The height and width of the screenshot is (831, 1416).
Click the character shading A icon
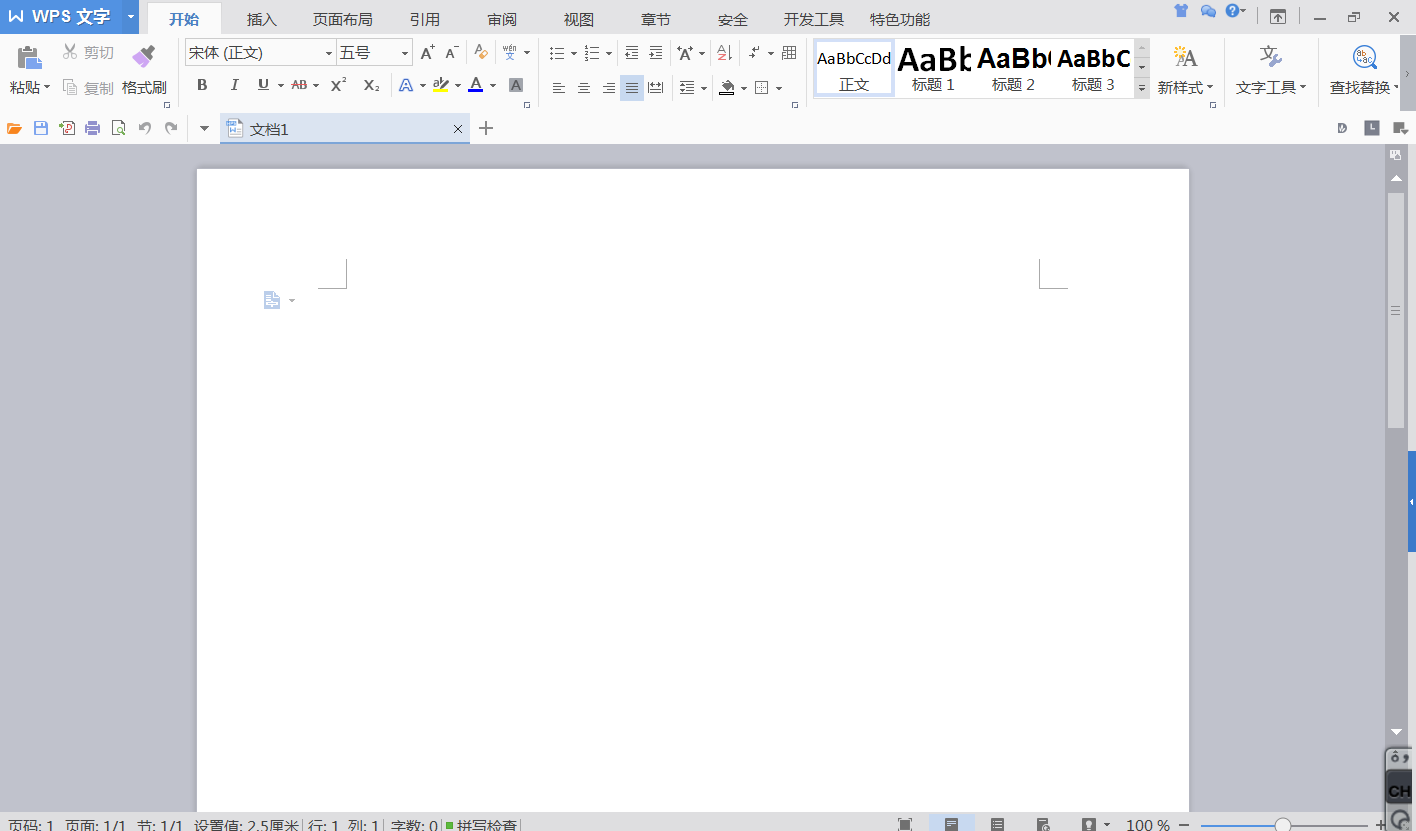click(516, 86)
